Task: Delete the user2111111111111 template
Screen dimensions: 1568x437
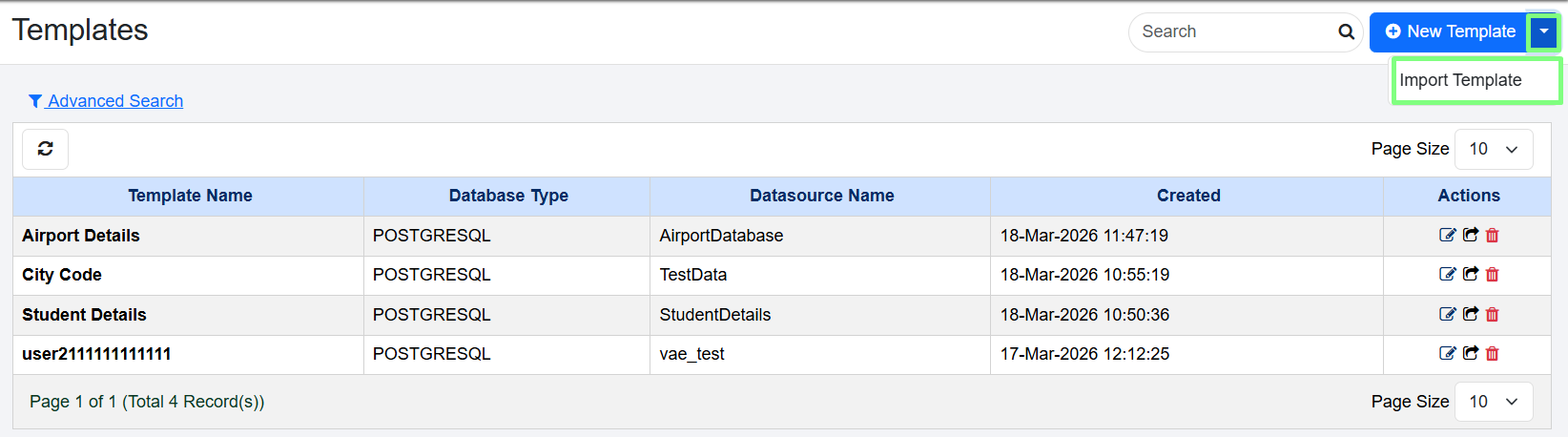Action: [1493, 353]
